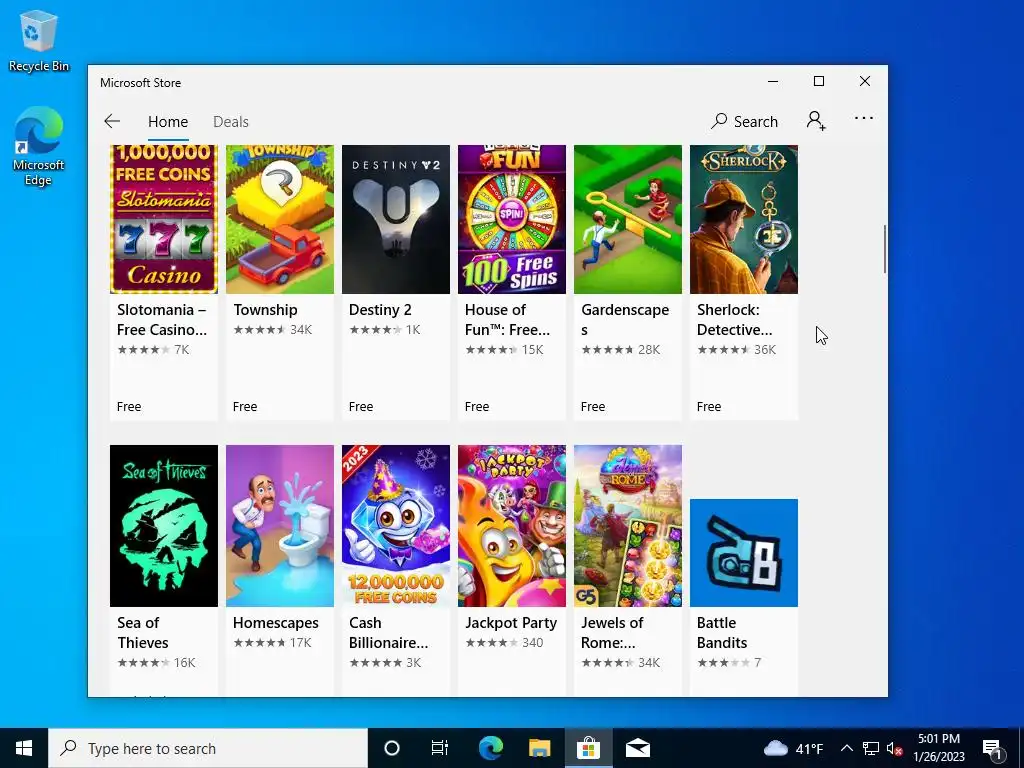
Task: Click the Jackpot Party title text
Action: 511,622
